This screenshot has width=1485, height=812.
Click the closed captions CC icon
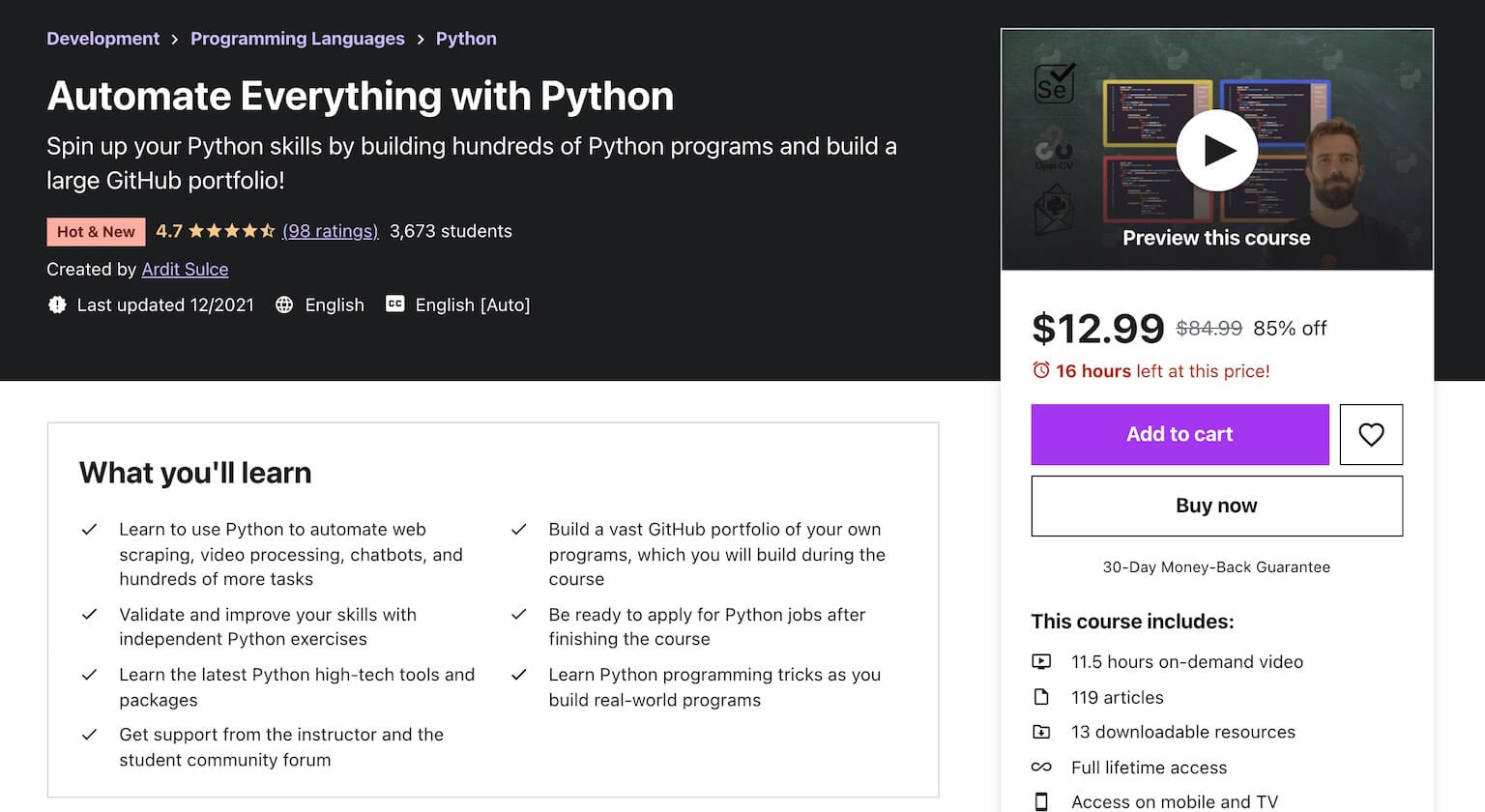[x=394, y=304]
